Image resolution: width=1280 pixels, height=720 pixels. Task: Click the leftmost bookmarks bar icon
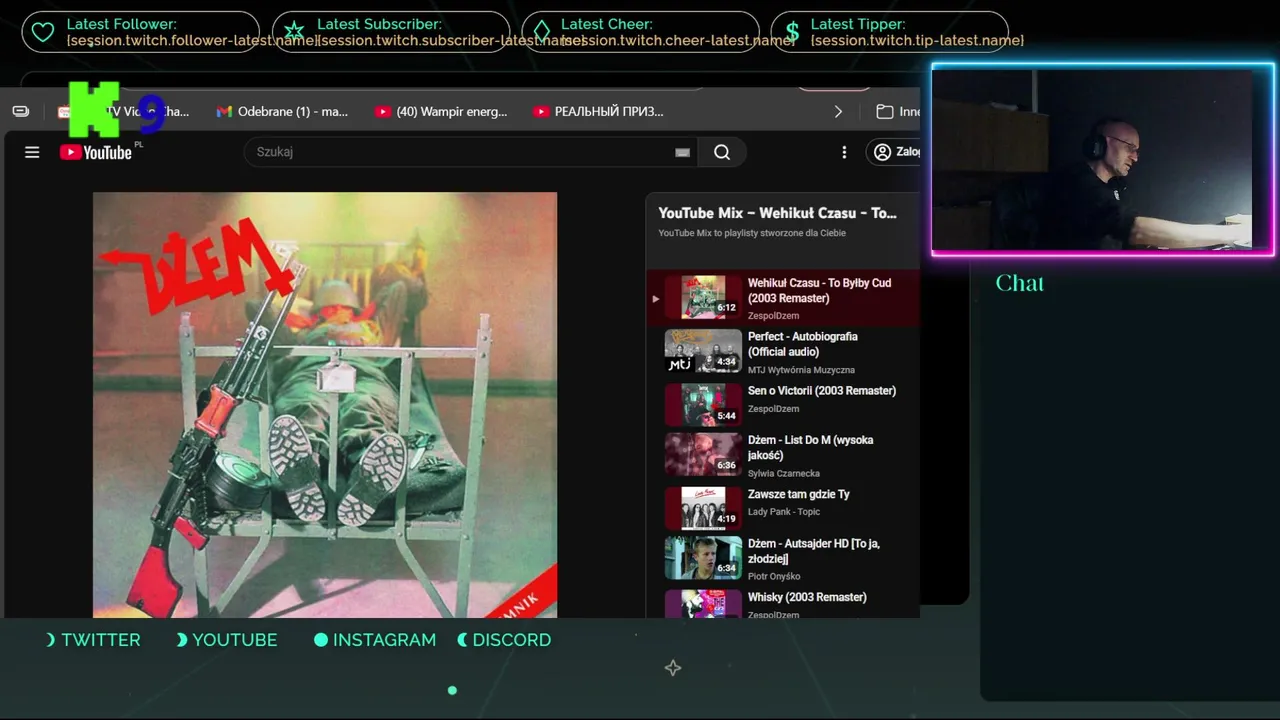(21, 111)
